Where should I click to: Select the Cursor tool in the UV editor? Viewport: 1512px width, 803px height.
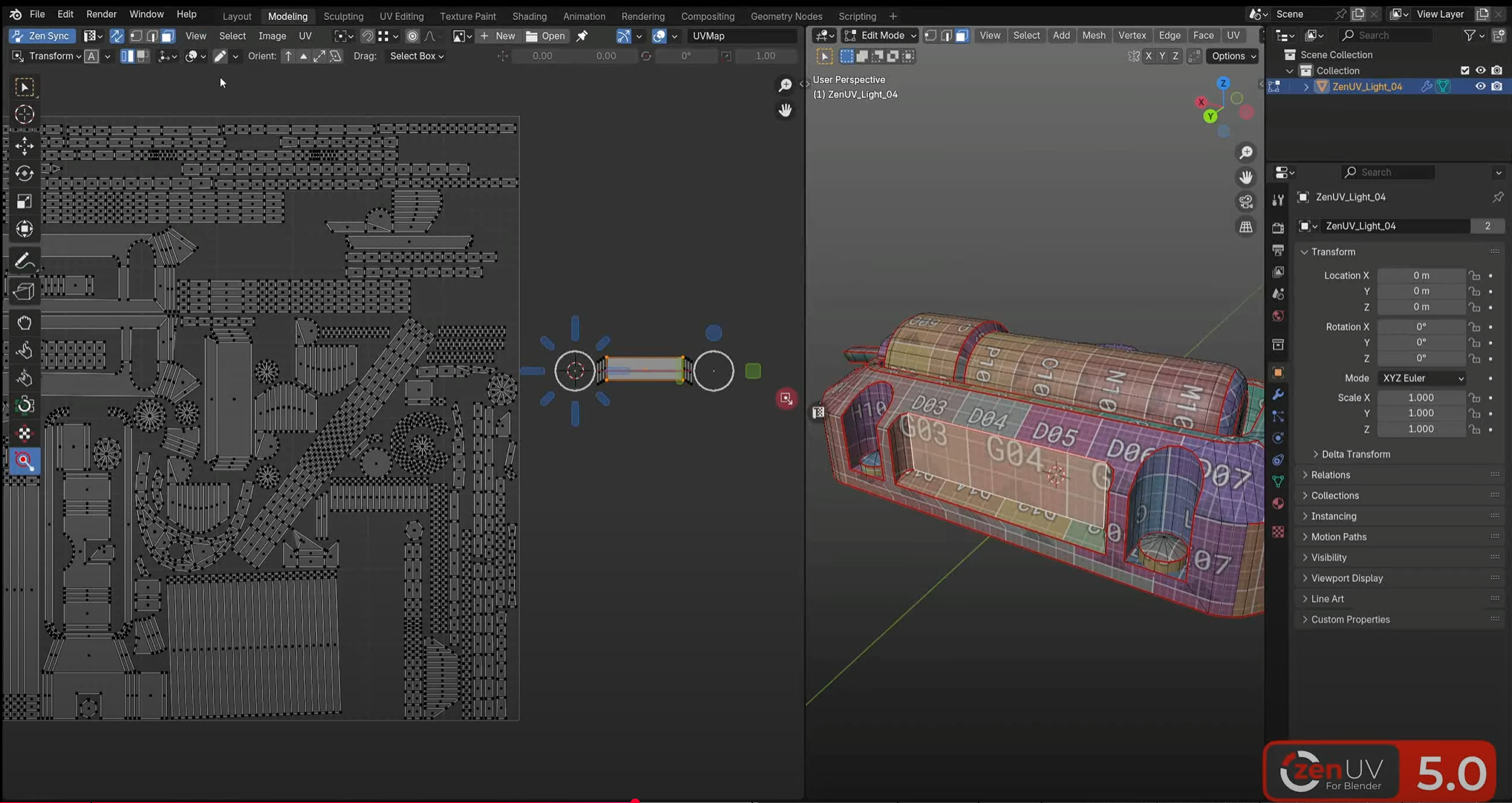[x=24, y=114]
